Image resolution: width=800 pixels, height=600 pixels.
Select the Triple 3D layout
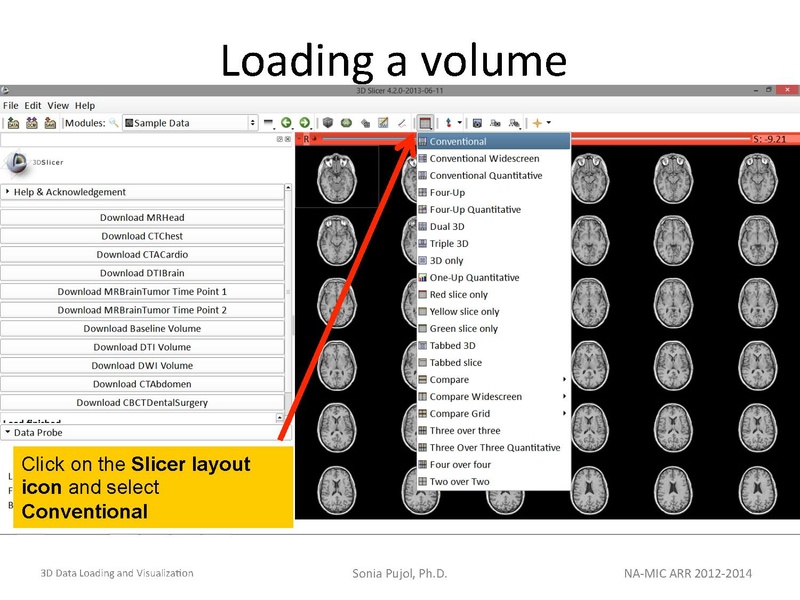coord(493,243)
